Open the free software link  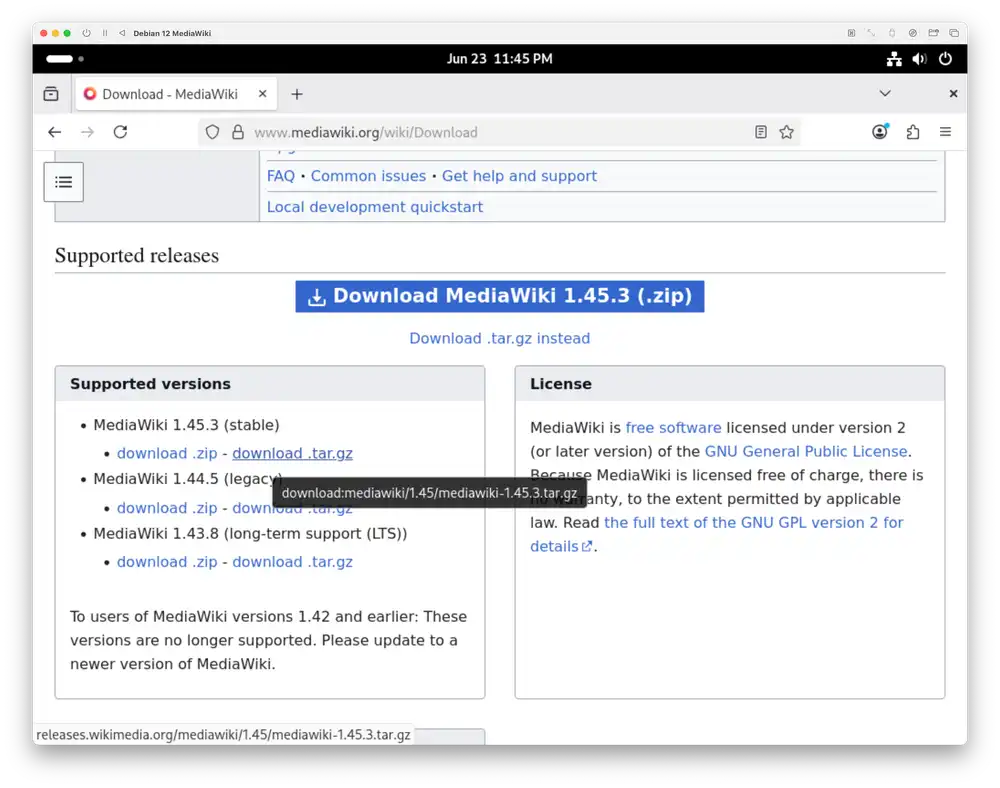tap(673, 428)
